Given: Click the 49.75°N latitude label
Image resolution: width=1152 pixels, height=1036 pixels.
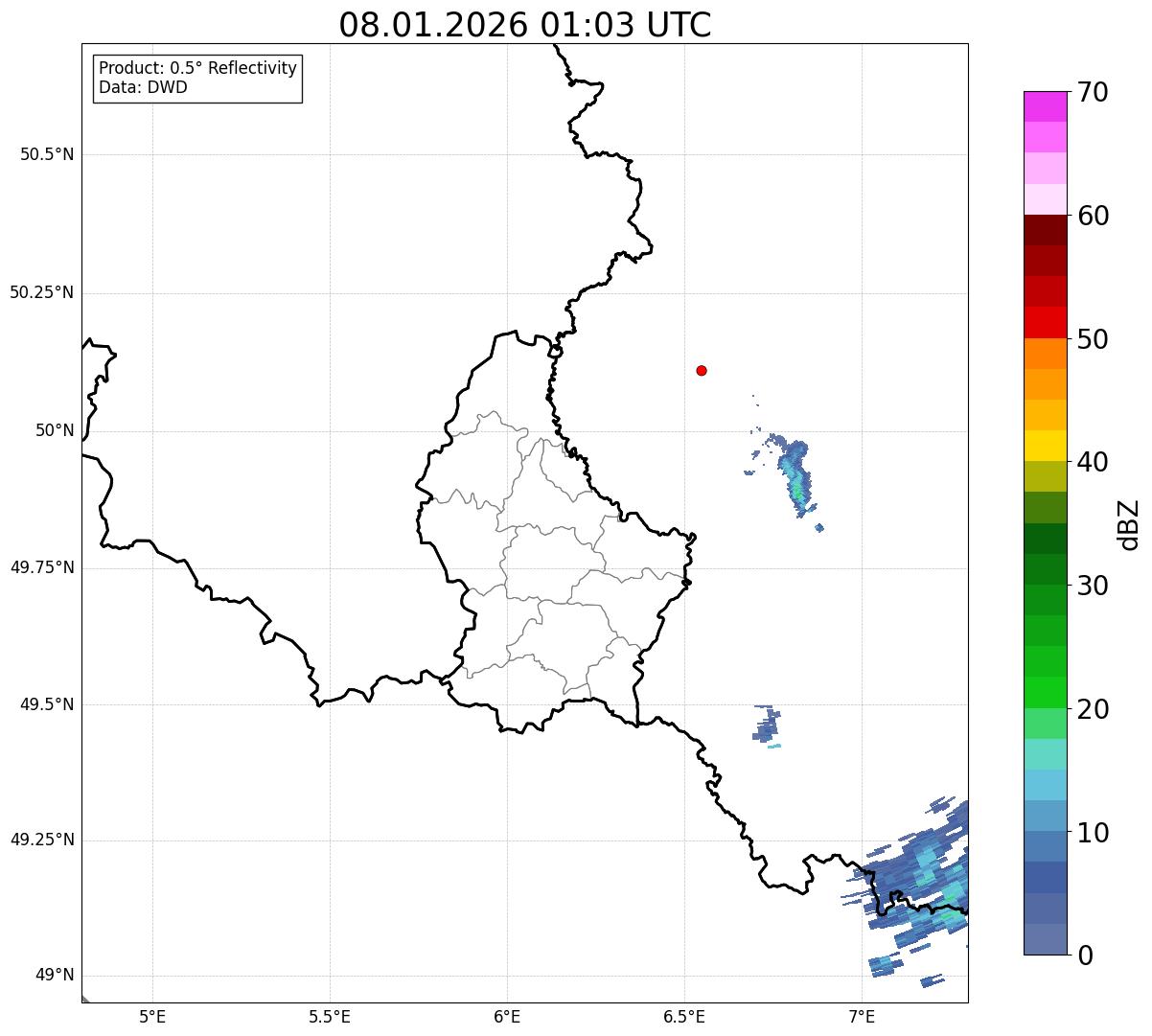Looking at the screenshot, I should (42, 567).
